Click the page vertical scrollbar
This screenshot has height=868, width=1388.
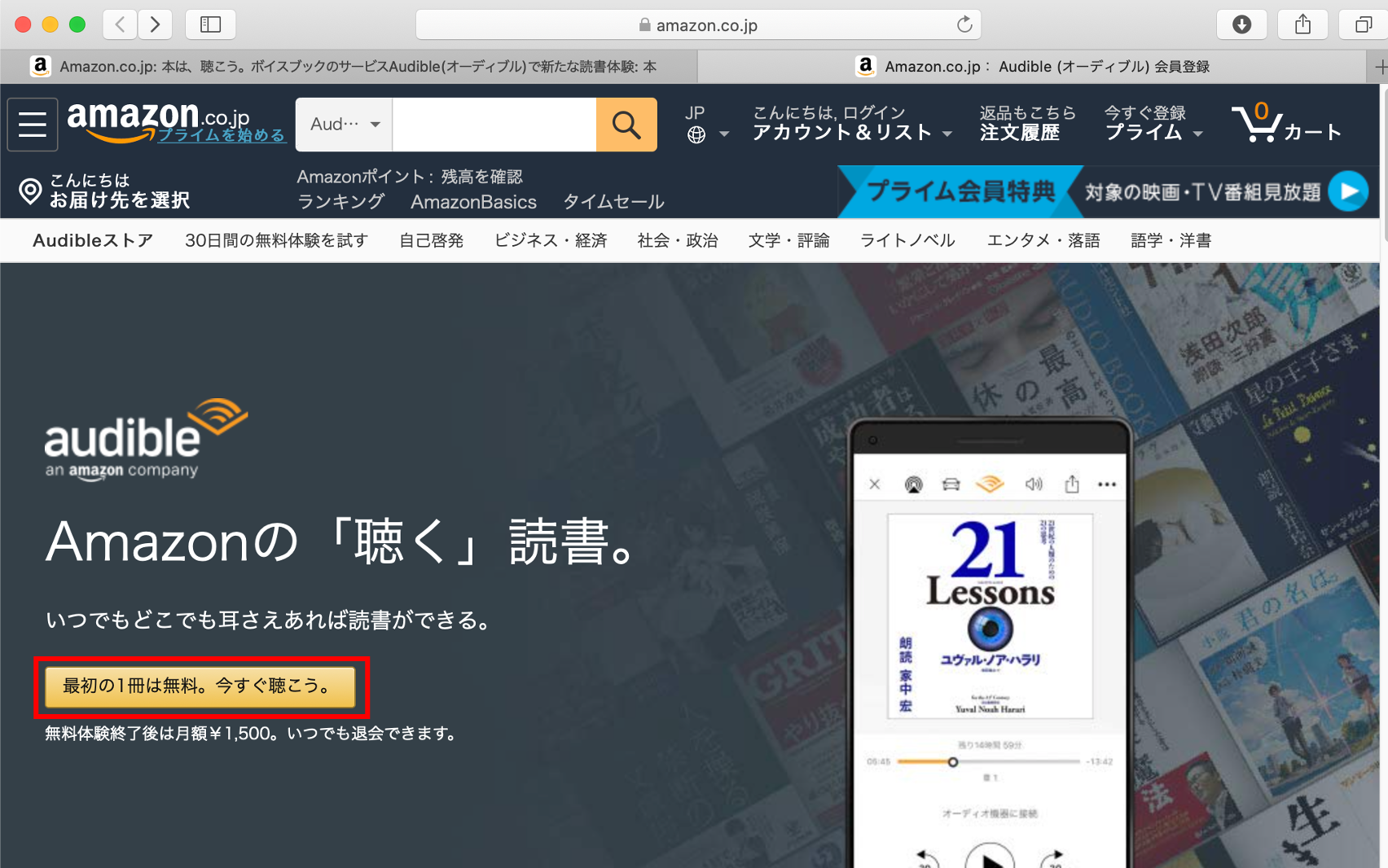[1384, 163]
